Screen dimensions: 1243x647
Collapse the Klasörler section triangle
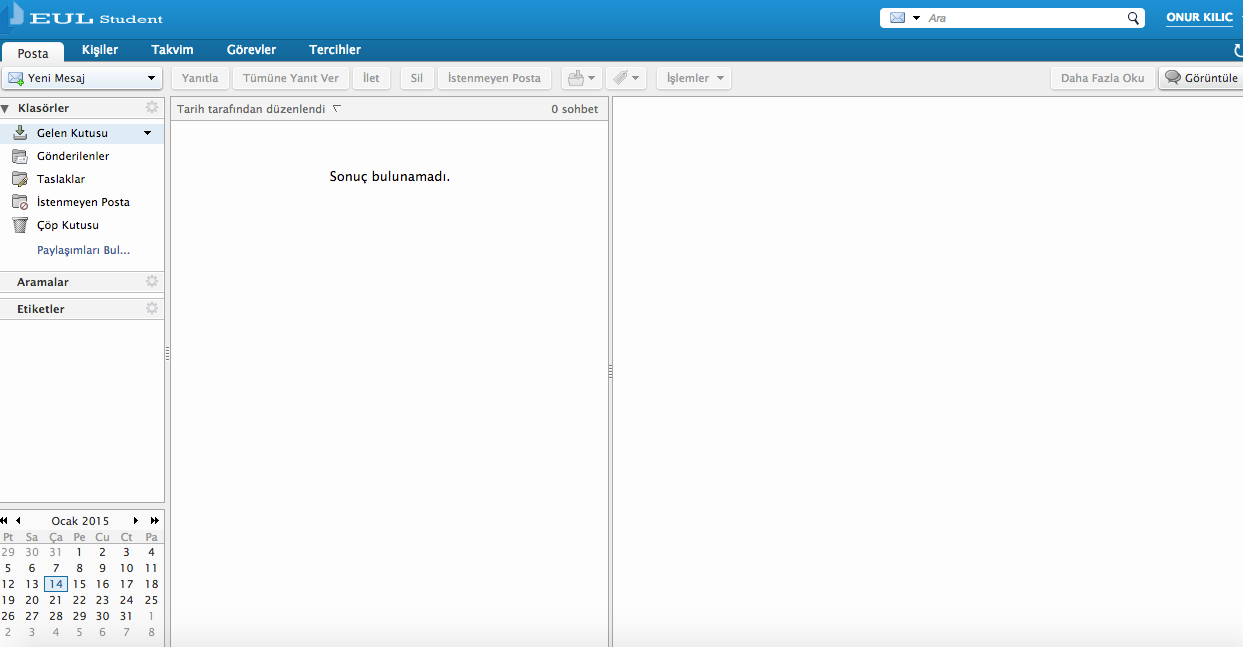click(5, 108)
